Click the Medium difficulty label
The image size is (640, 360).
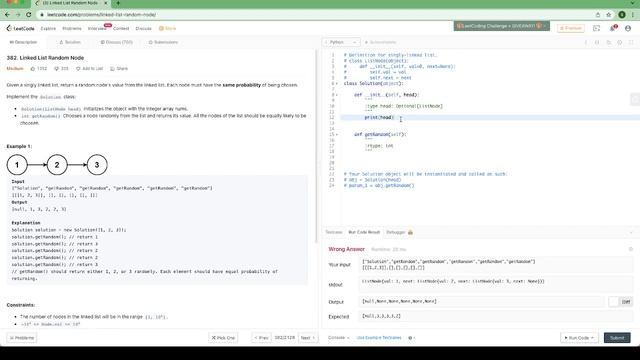click(x=15, y=69)
